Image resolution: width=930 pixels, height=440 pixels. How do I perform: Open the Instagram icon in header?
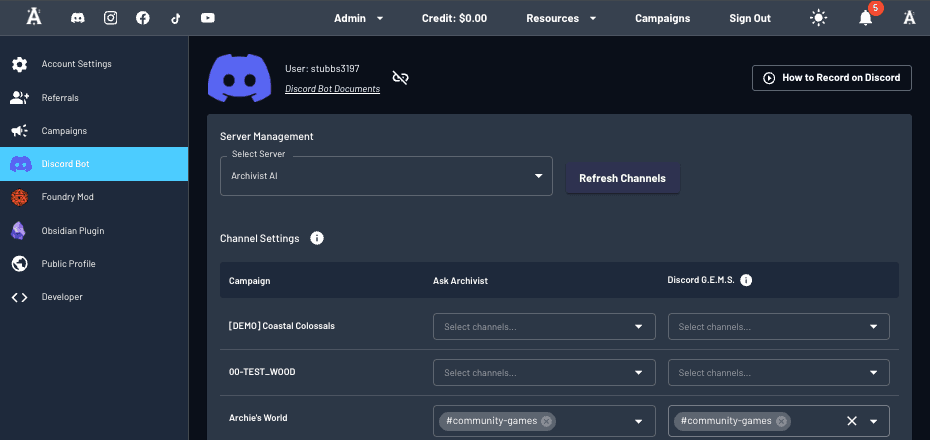[110, 18]
